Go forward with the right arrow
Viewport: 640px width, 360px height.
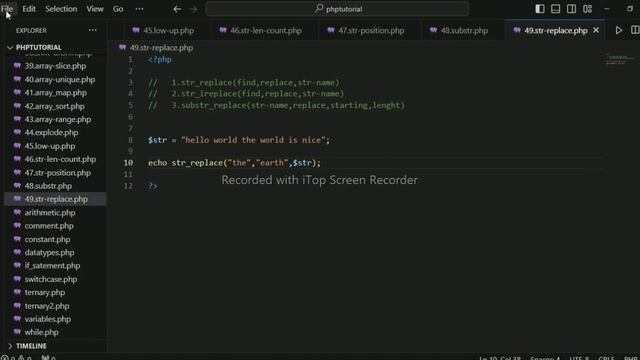click(x=193, y=9)
